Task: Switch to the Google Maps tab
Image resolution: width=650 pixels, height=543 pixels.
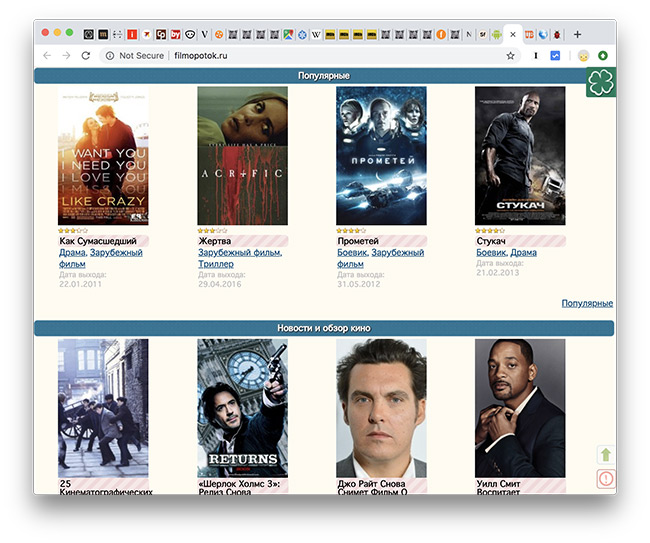Action: coord(289,34)
